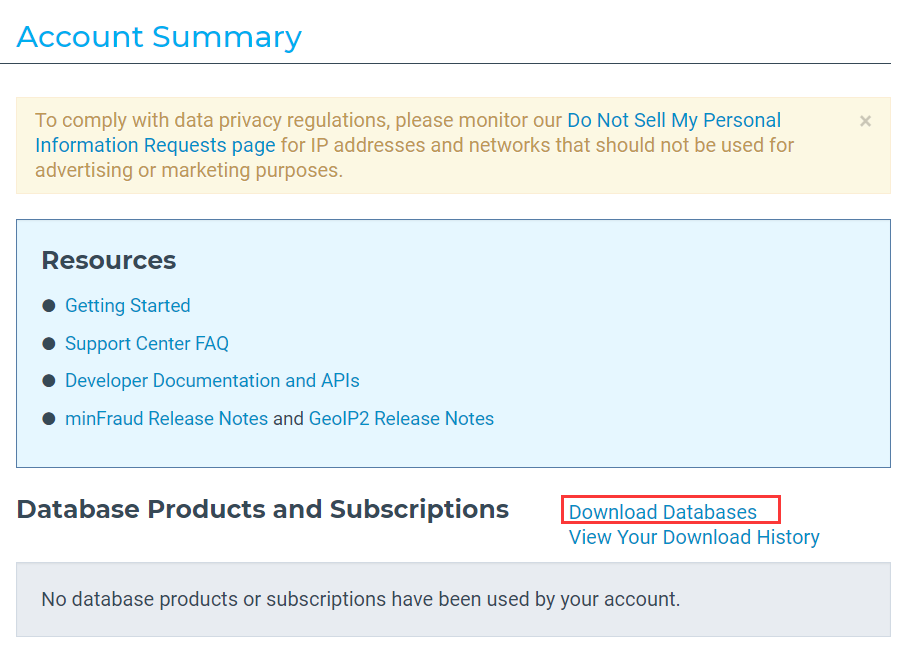Open Developer Documentation and APIs
This screenshot has width=912, height=650.
point(212,381)
